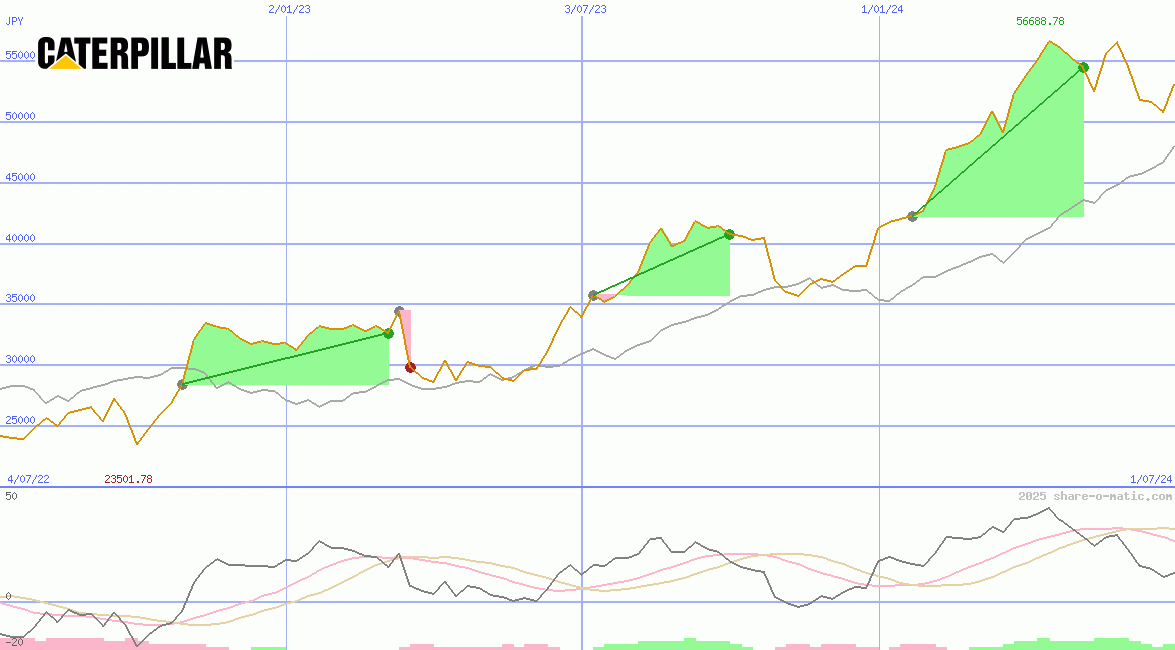This screenshot has width=1175, height=650.
Task: Click the 25000 price axis label
Action: [20, 421]
